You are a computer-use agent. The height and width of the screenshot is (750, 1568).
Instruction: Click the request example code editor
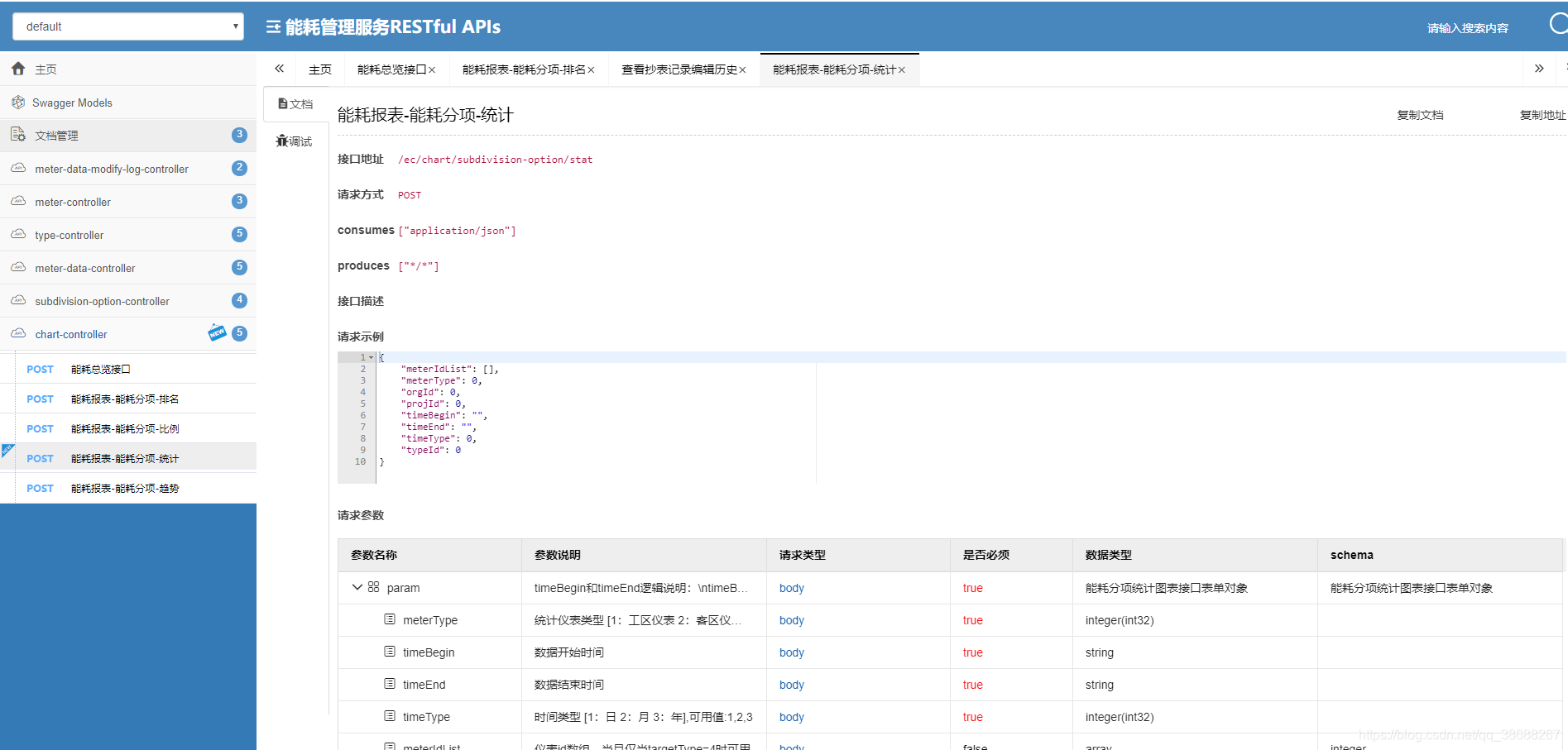952,418
